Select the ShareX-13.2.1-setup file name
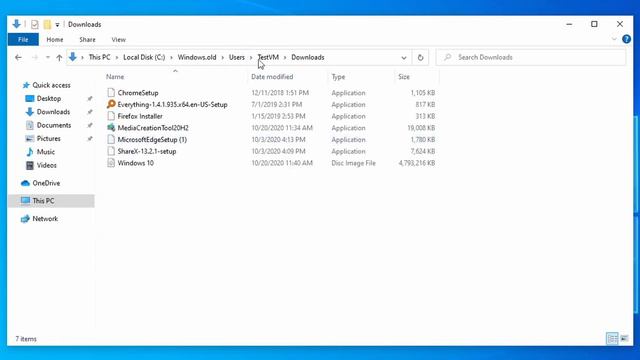Image resolution: width=640 pixels, height=360 pixels. point(147,151)
